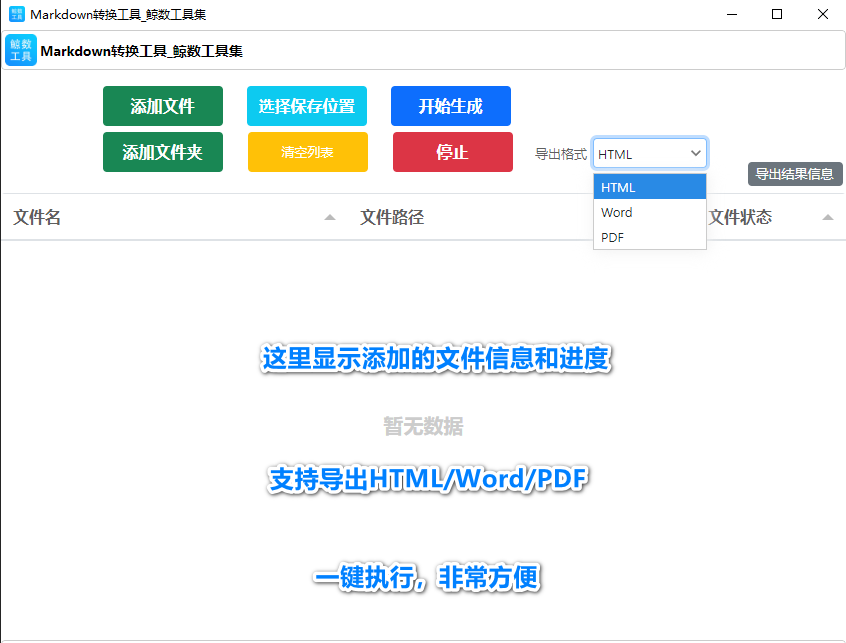Open 选择保存位置 to pick output folder
846x643 pixels.
pos(306,106)
